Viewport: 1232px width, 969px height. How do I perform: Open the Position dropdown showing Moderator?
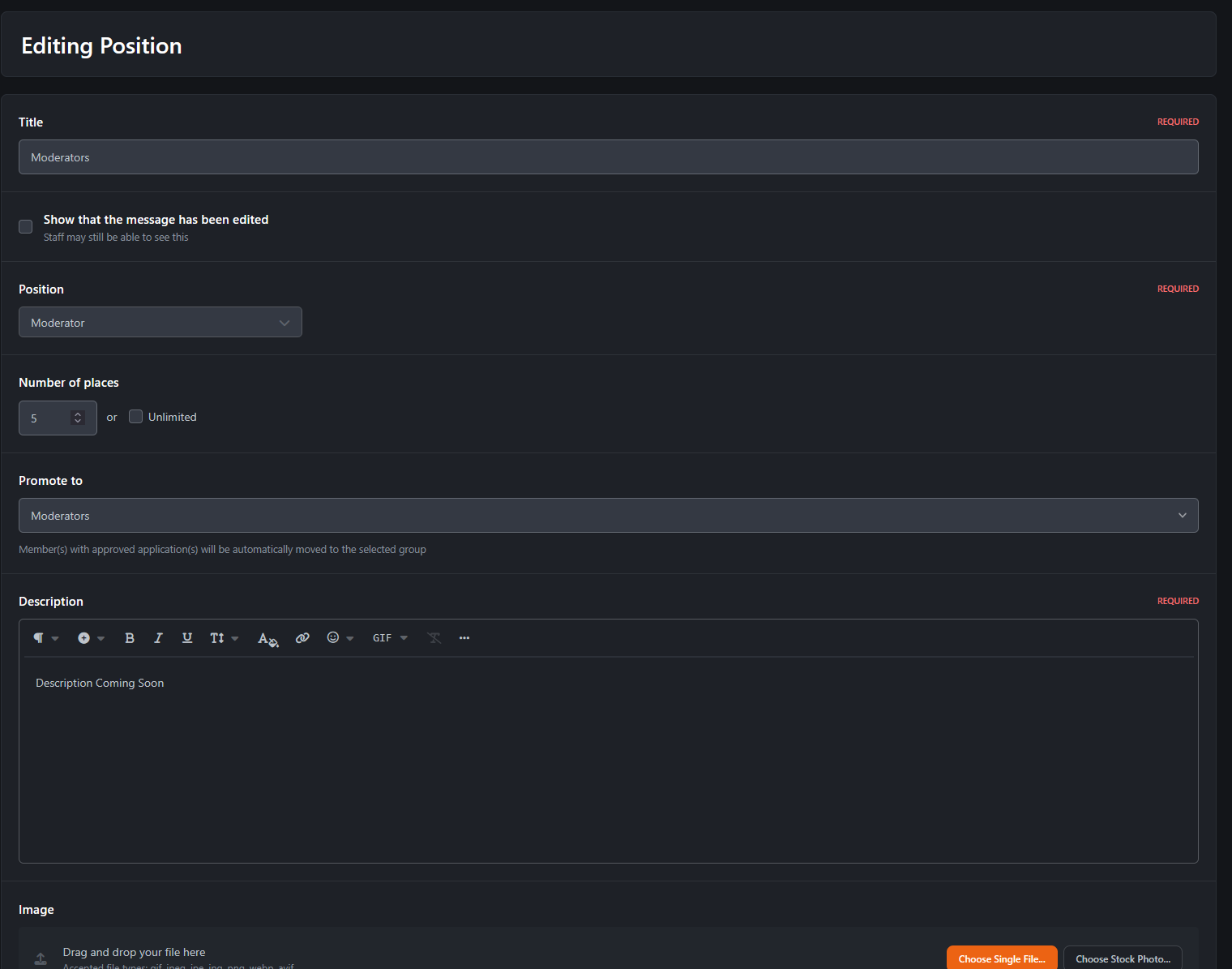160,322
